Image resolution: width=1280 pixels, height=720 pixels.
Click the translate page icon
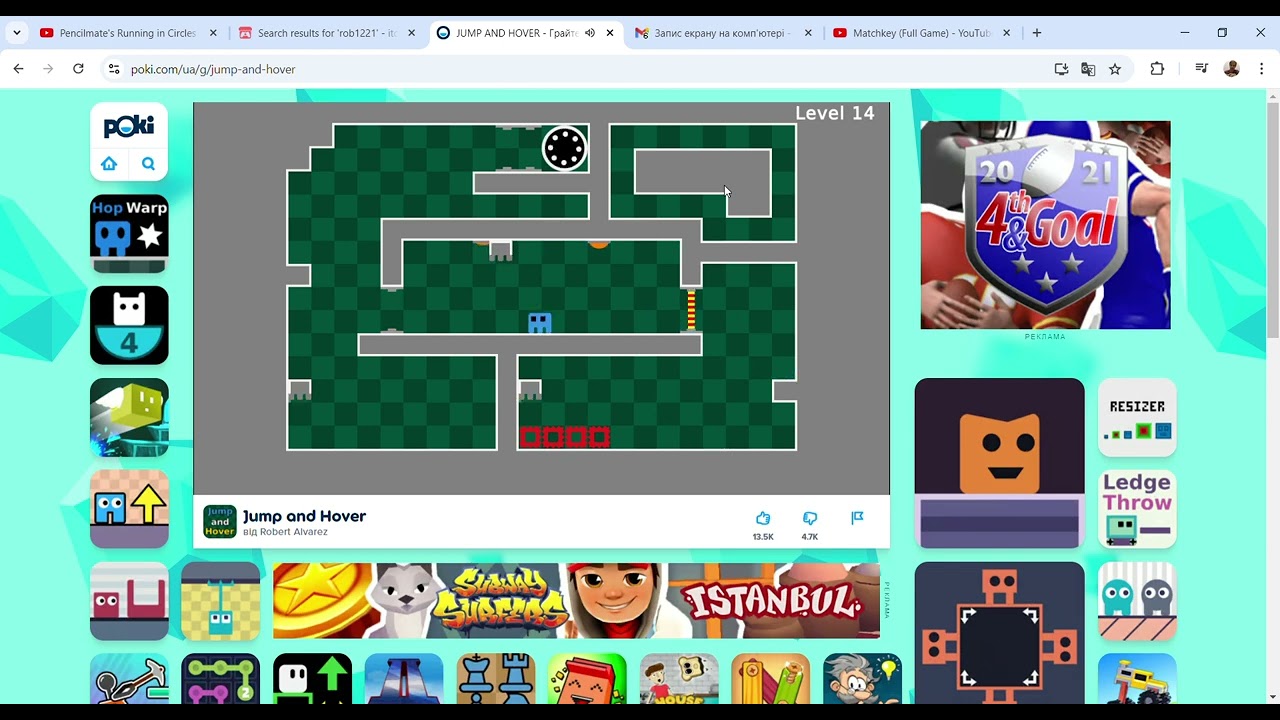coord(1088,69)
